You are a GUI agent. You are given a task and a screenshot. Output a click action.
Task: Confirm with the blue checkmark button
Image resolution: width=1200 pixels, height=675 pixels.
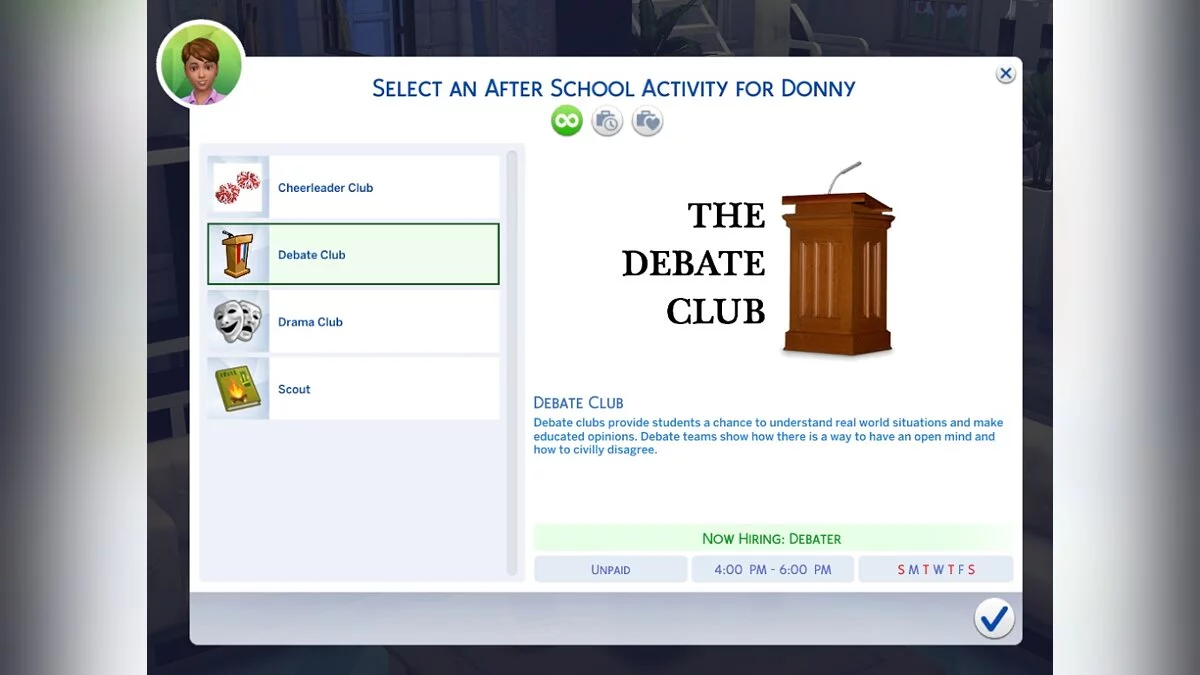point(994,617)
